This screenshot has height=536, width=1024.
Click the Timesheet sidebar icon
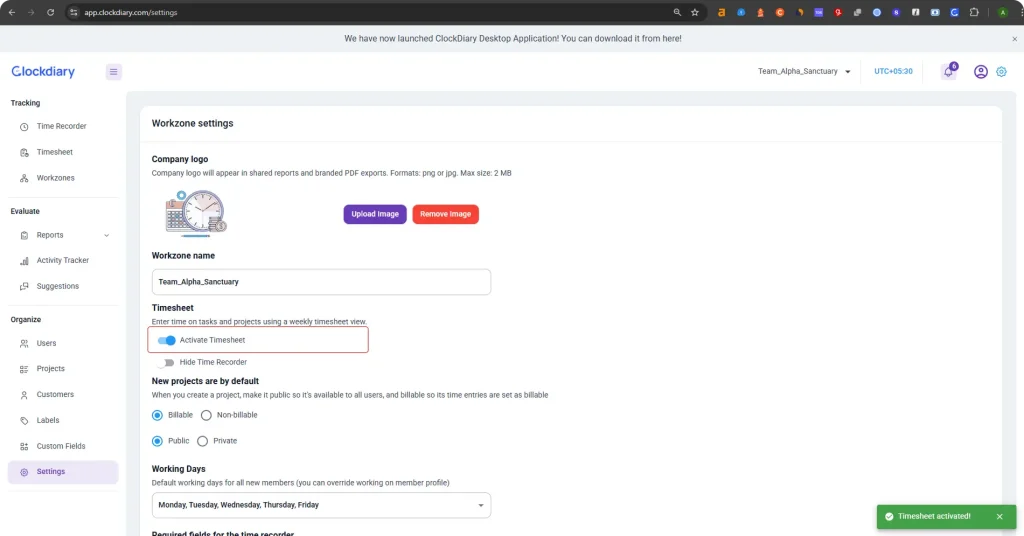click(x=24, y=153)
